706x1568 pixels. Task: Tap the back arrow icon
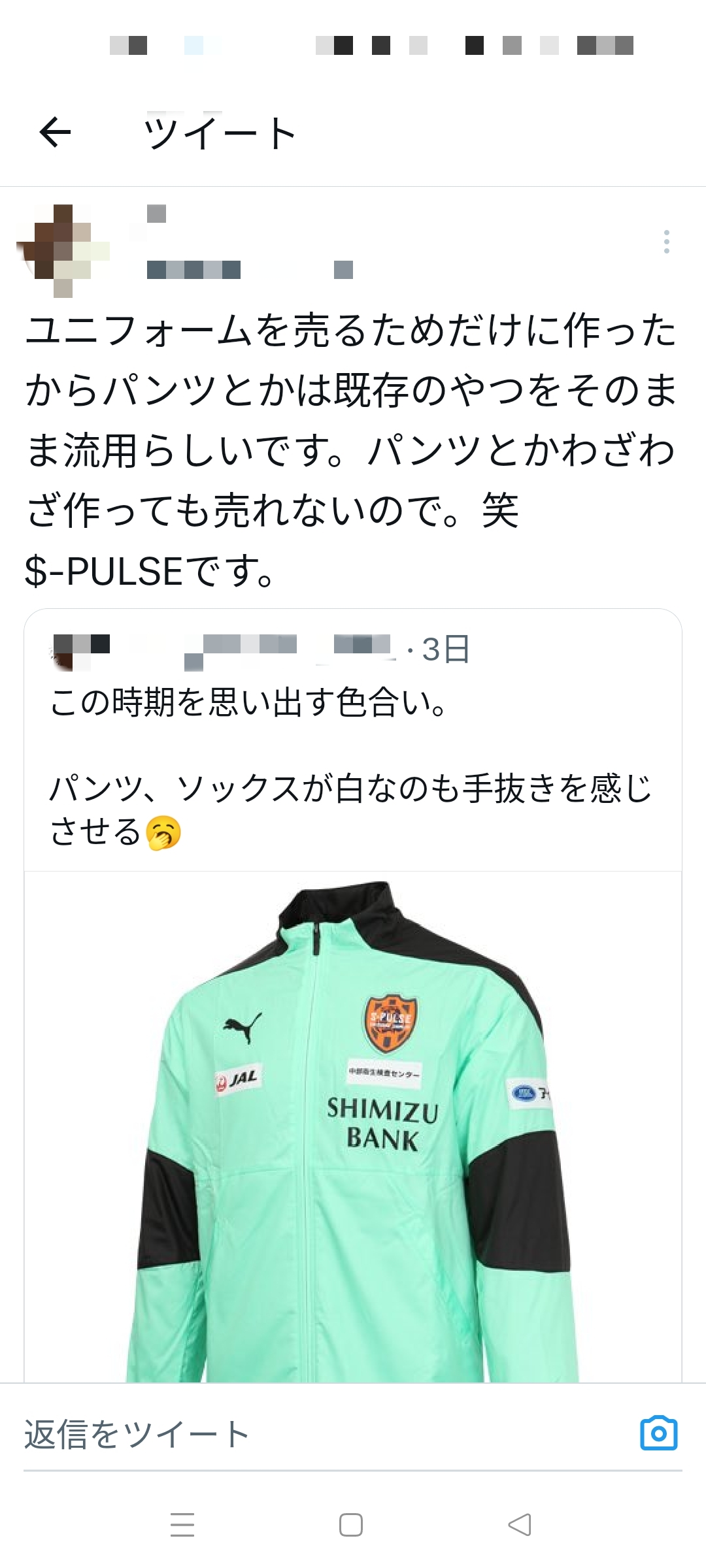55,133
